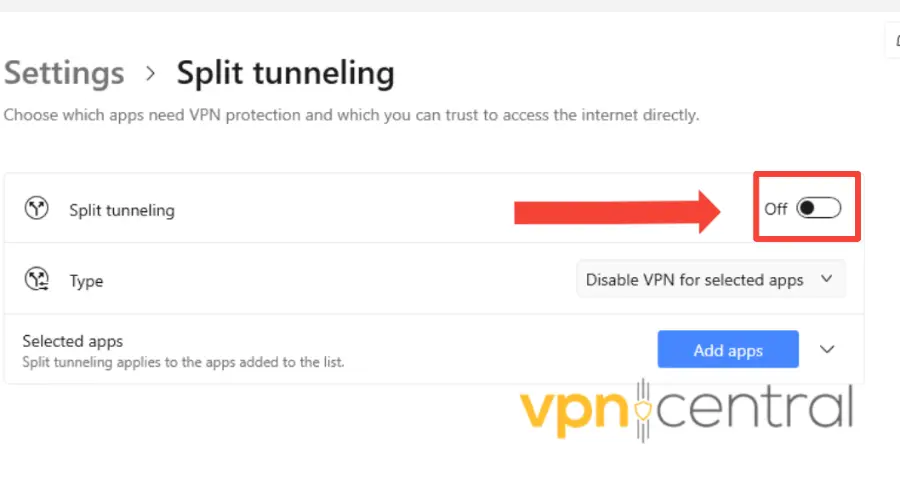Click the breadcrumb arrow after Settings

coord(151,74)
